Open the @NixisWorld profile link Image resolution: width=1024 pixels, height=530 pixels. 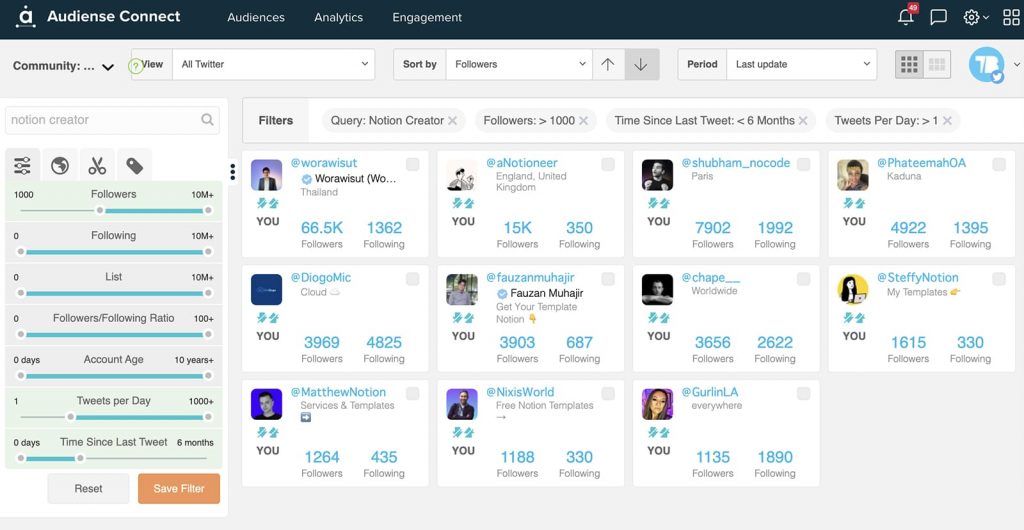(x=520, y=392)
